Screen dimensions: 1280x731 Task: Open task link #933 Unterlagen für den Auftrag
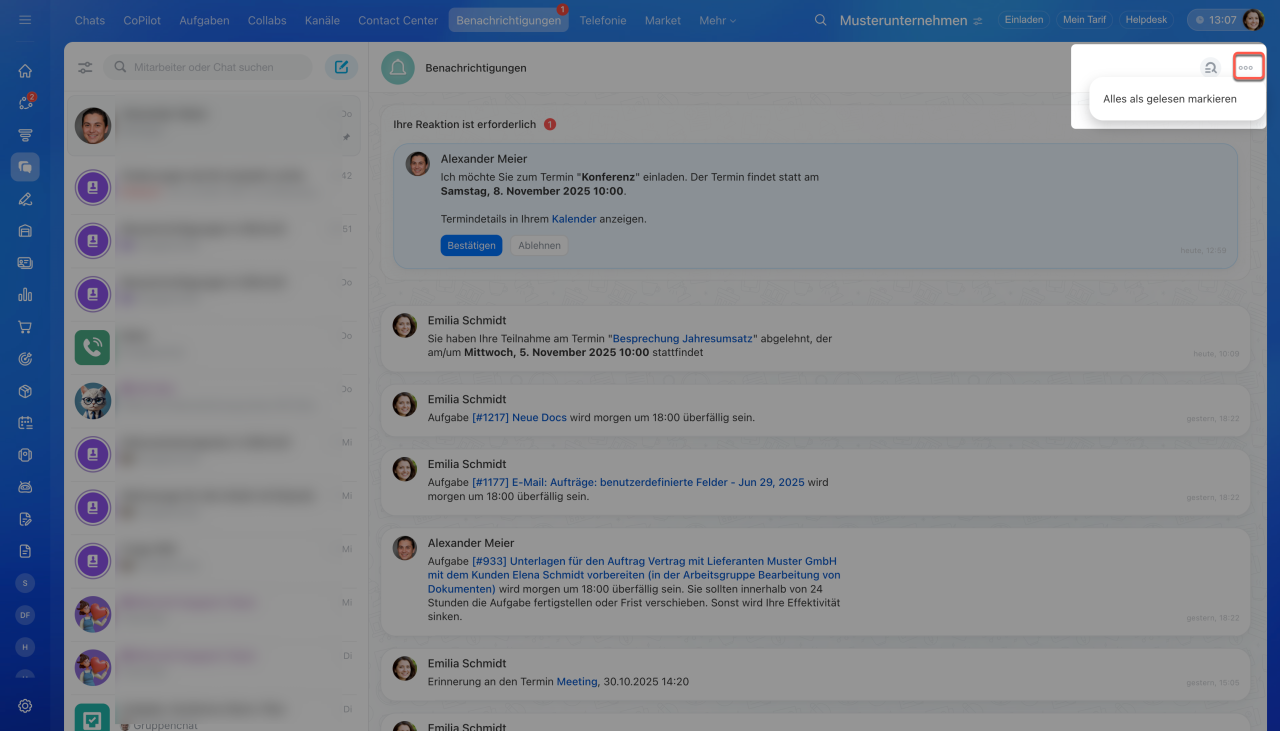(634, 575)
